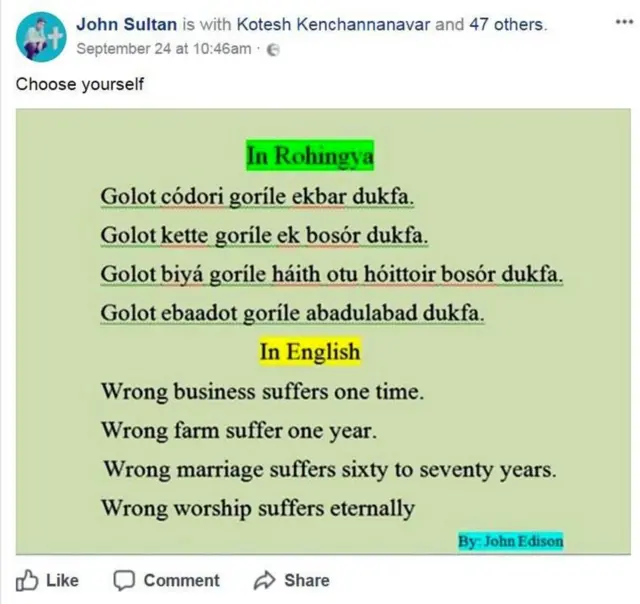Screen dimensions: 640x604
Task: Click the "Choose yourself" post caption
Action: 79,84
